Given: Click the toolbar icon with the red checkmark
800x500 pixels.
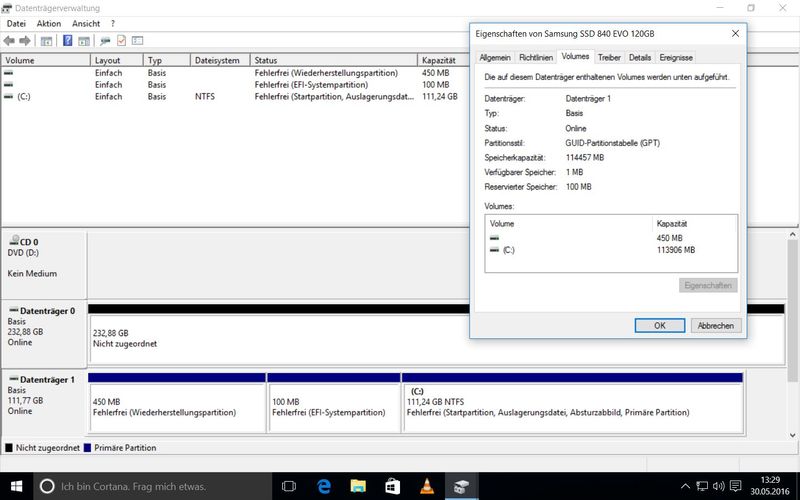Looking at the screenshot, I should pyautogui.click(x=121, y=41).
